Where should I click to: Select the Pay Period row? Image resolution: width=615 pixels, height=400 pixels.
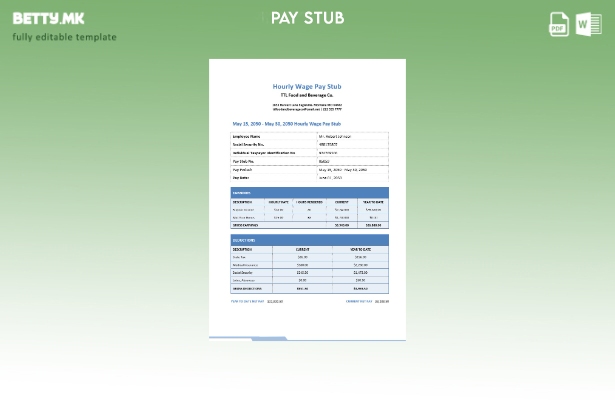coord(309,169)
